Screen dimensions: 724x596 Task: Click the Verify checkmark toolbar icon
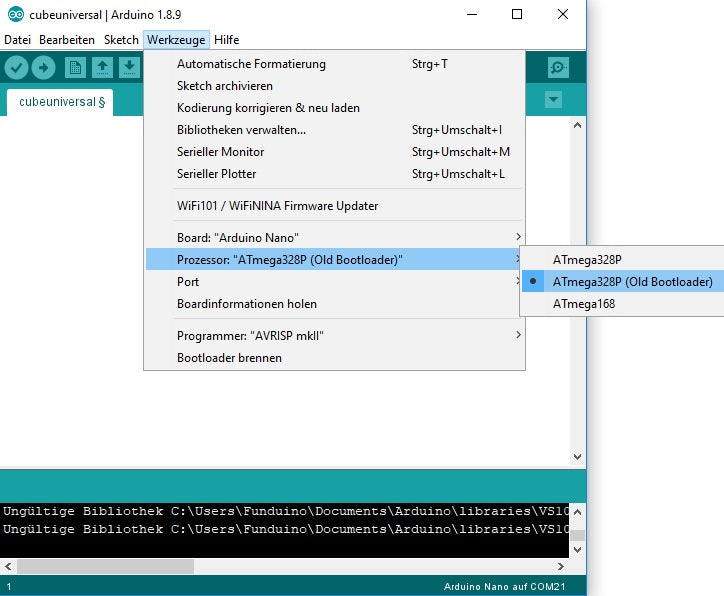click(x=16, y=68)
